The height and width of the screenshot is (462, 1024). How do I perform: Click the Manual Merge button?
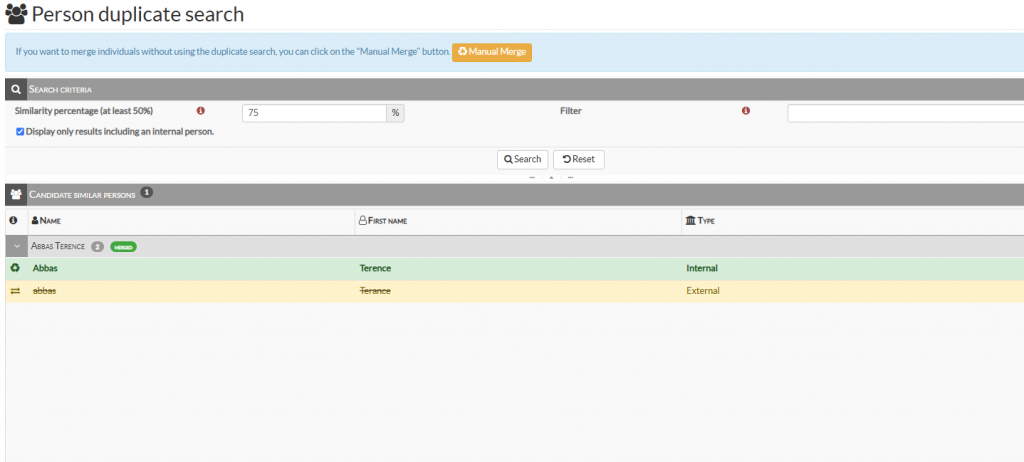coord(492,51)
